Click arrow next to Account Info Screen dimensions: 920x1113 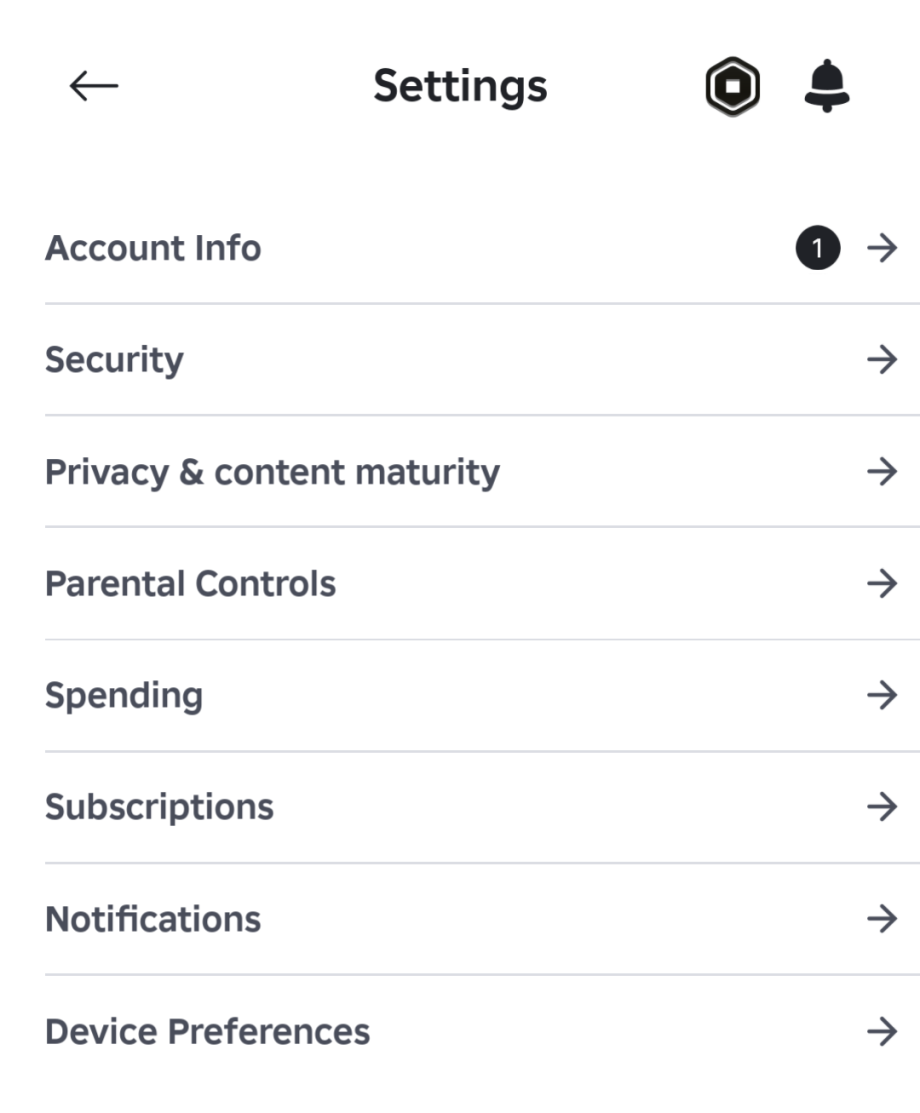(882, 248)
